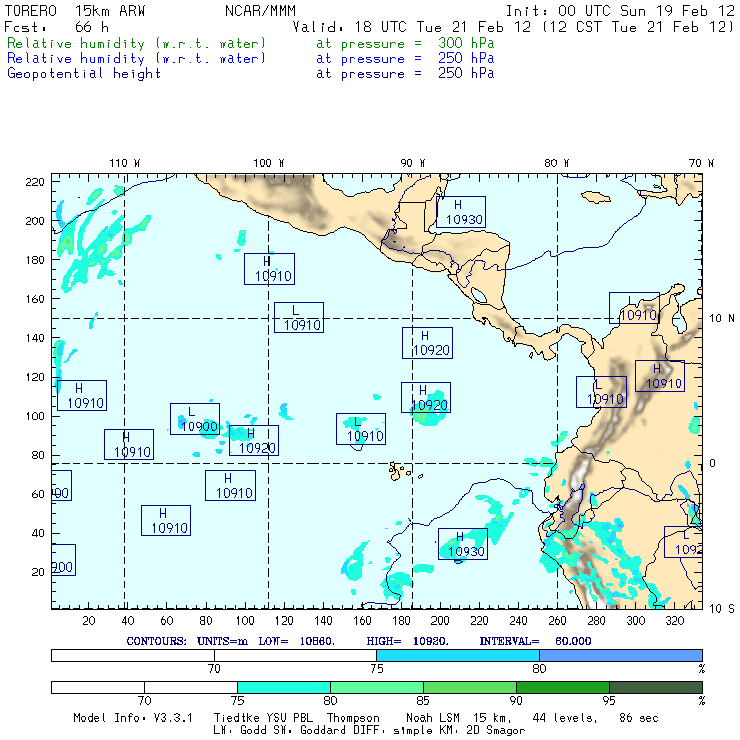
Task: Select the 'HIGH= 10920.' contour value
Action: pyautogui.click(x=407, y=641)
